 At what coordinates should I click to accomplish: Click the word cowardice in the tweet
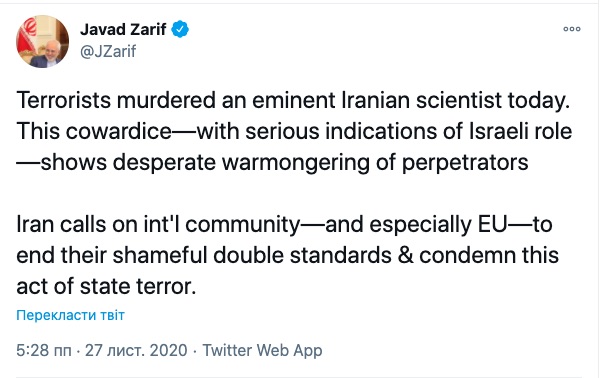point(119,131)
